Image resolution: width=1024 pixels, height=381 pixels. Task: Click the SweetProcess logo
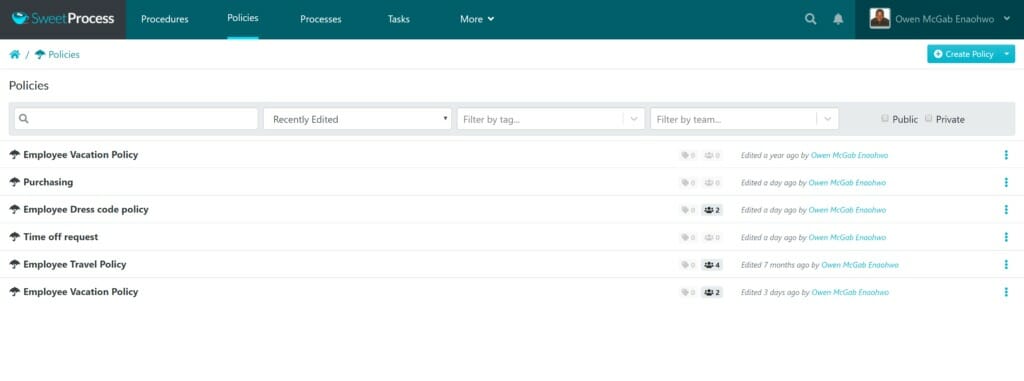point(63,19)
